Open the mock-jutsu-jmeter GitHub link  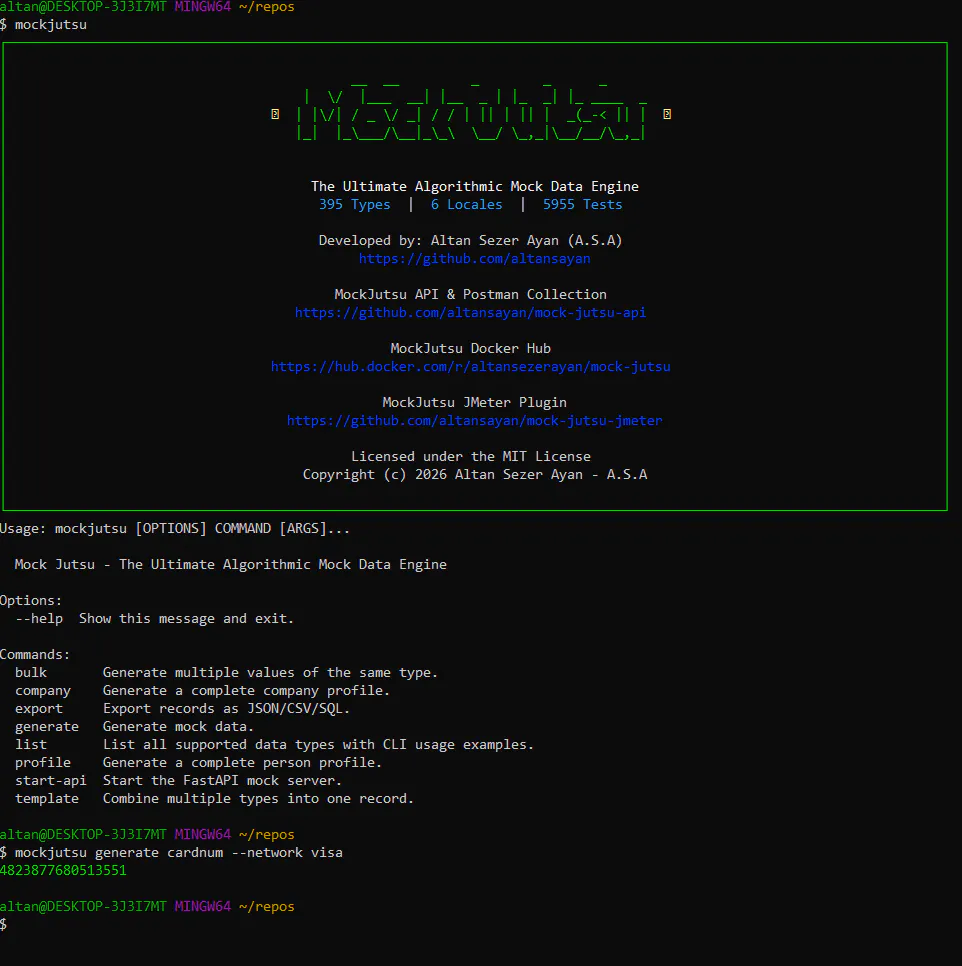coord(474,421)
